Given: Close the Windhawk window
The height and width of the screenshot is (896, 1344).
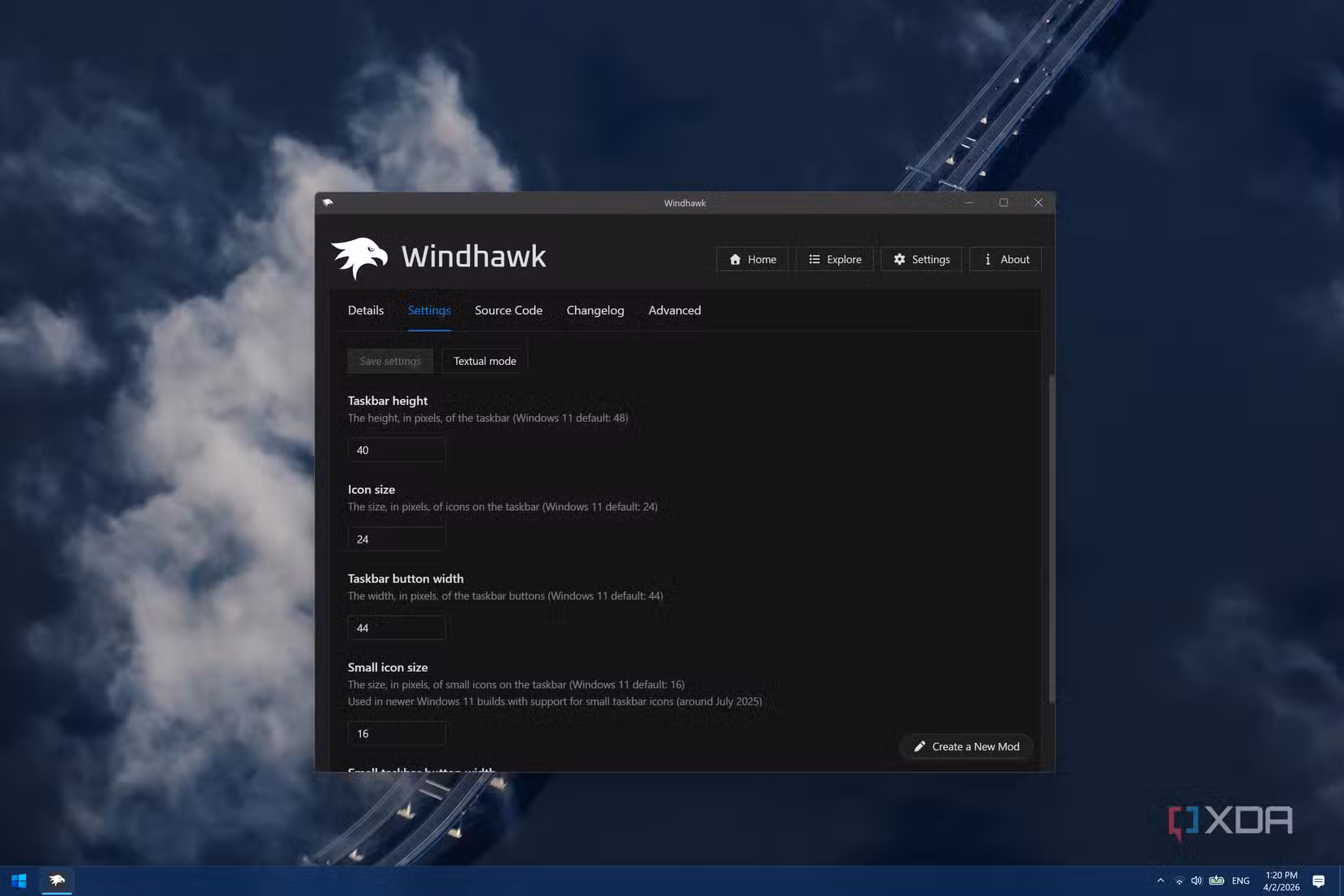Looking at the screenshot, I should point(1038,203).
